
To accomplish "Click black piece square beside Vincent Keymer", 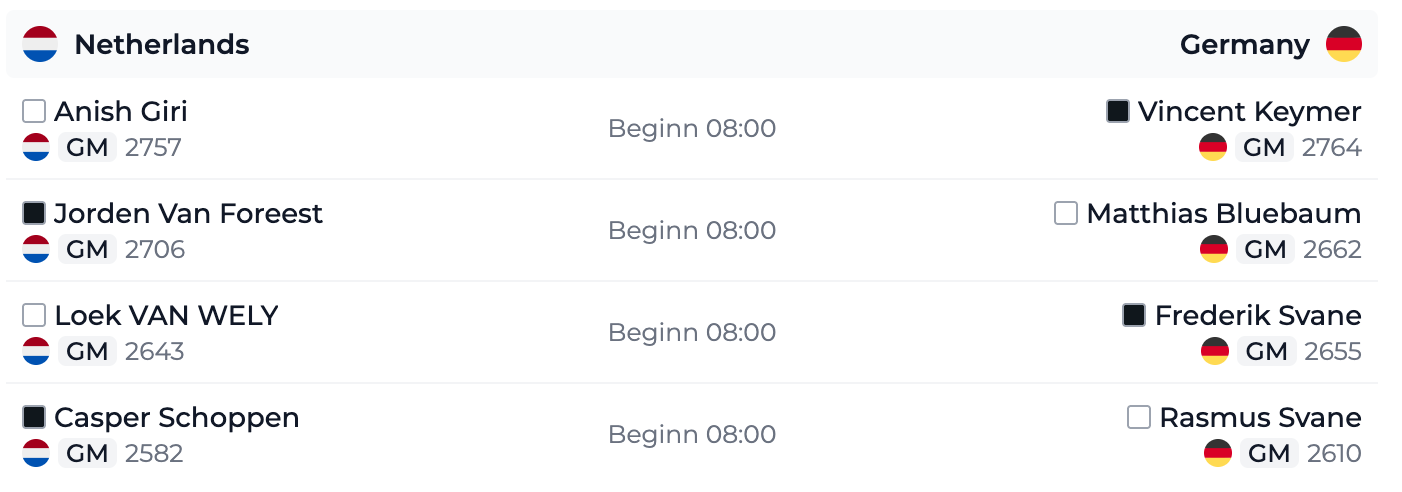I will pyautogui.click(x=1118, y=111).
